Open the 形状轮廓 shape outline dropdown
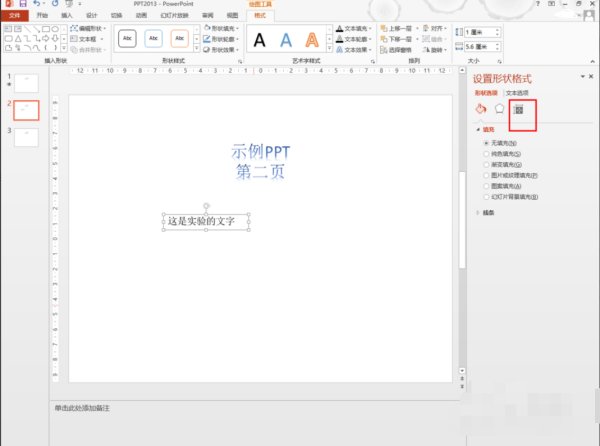Screen dimensions: 600x446 221,39
